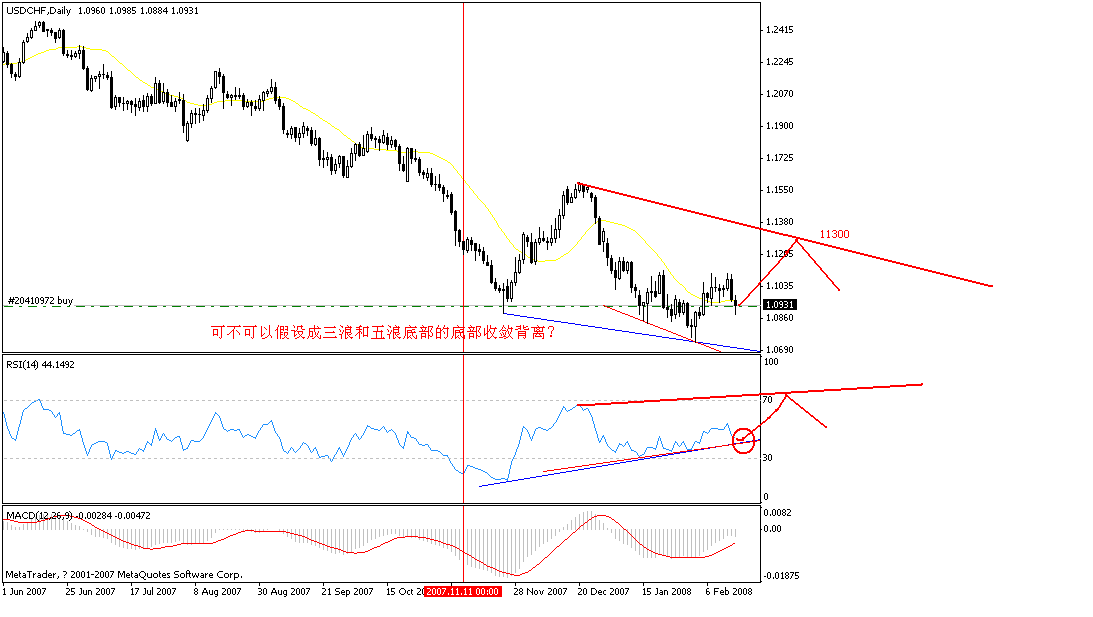Click the 15 Jan 2008 date label
This screenshot has height=617, width=1093.
pyautogui.click(x=666, y=592)
